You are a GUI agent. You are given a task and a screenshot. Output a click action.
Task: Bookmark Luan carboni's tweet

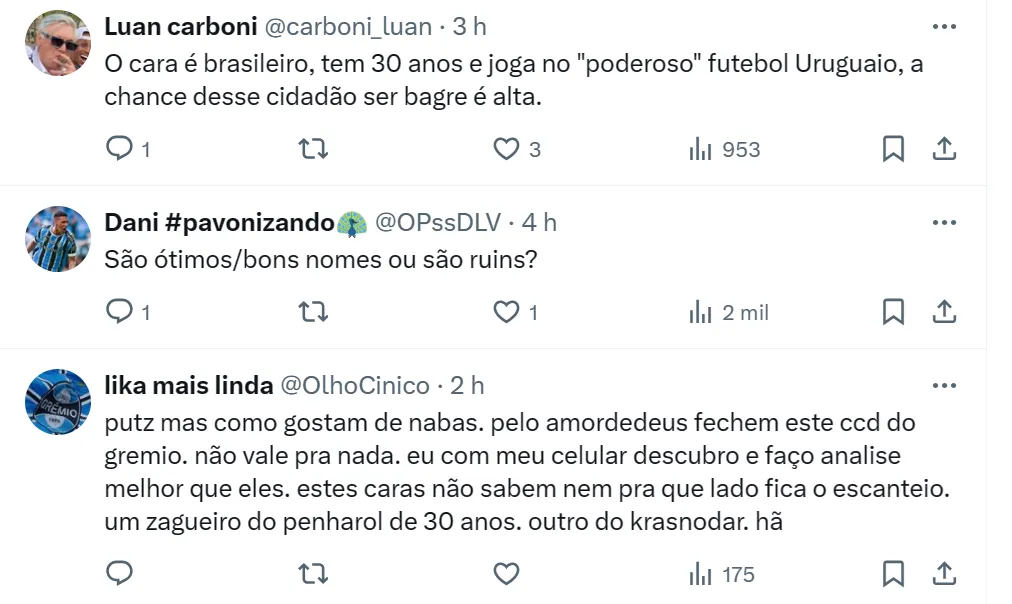pyautogui.click(x=893, y=149)
